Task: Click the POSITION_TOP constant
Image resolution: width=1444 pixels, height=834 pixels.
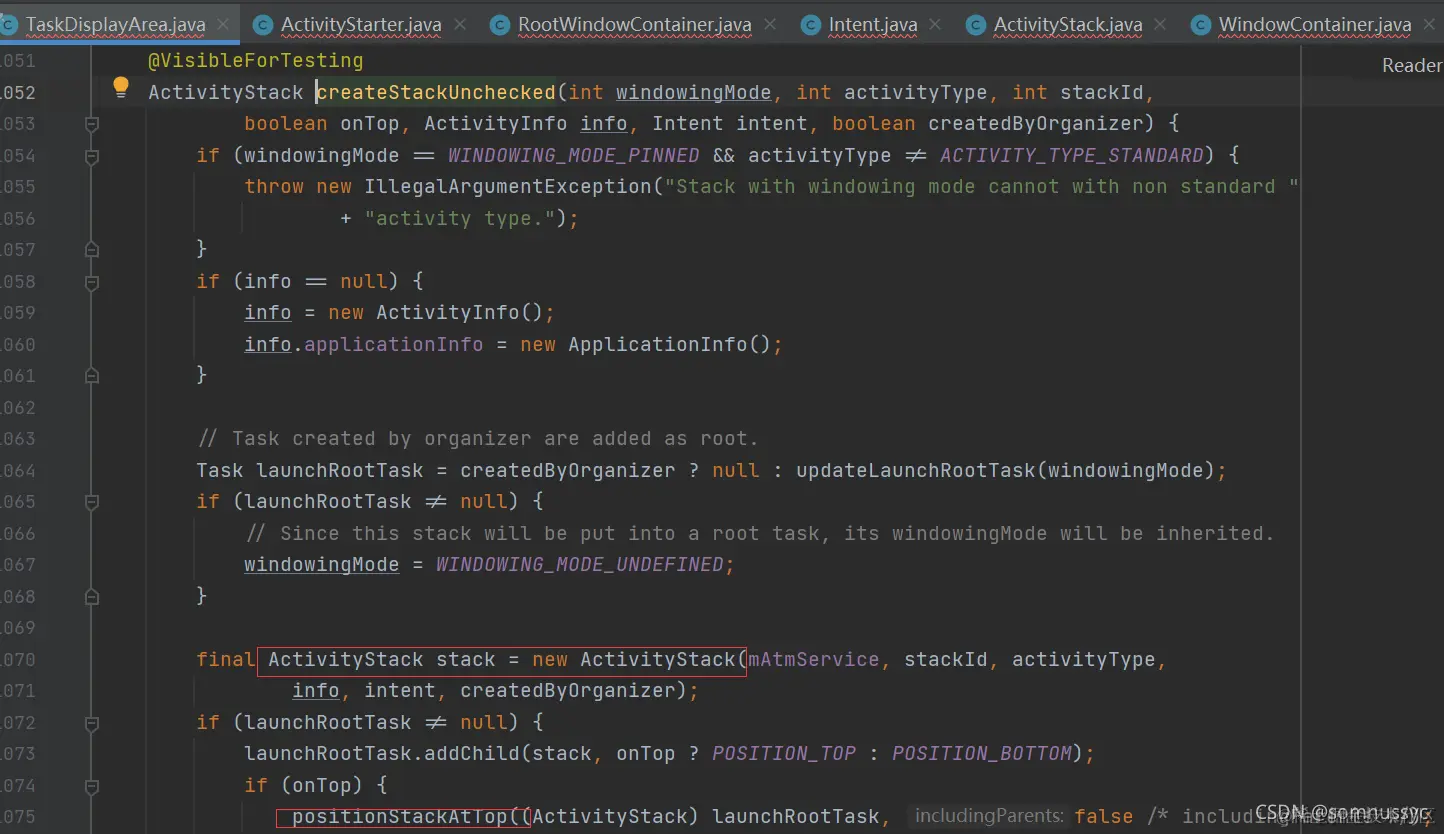Action: [x=784, y=753]
